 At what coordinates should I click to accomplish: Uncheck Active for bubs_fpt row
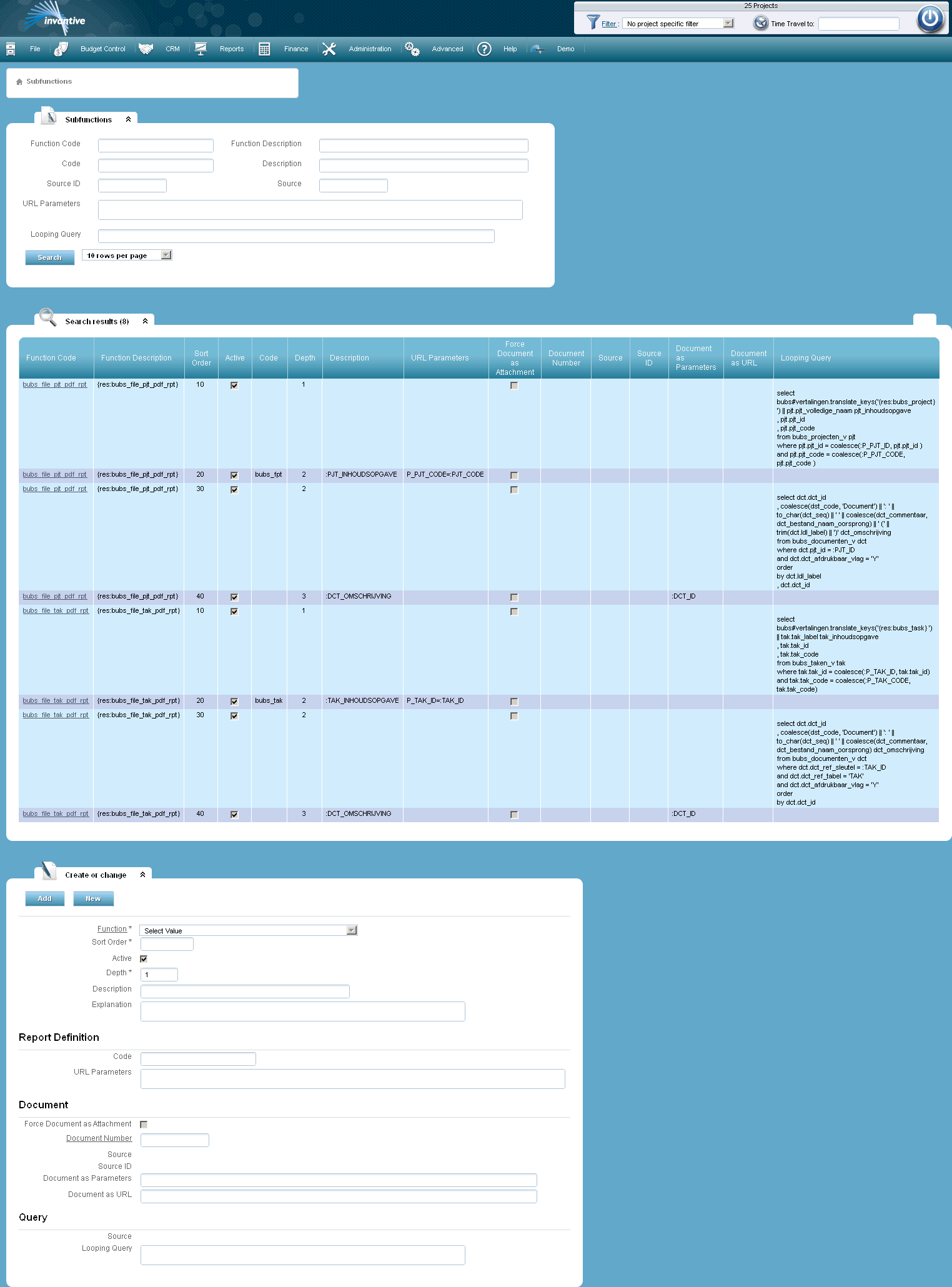[x=234, y=475]
